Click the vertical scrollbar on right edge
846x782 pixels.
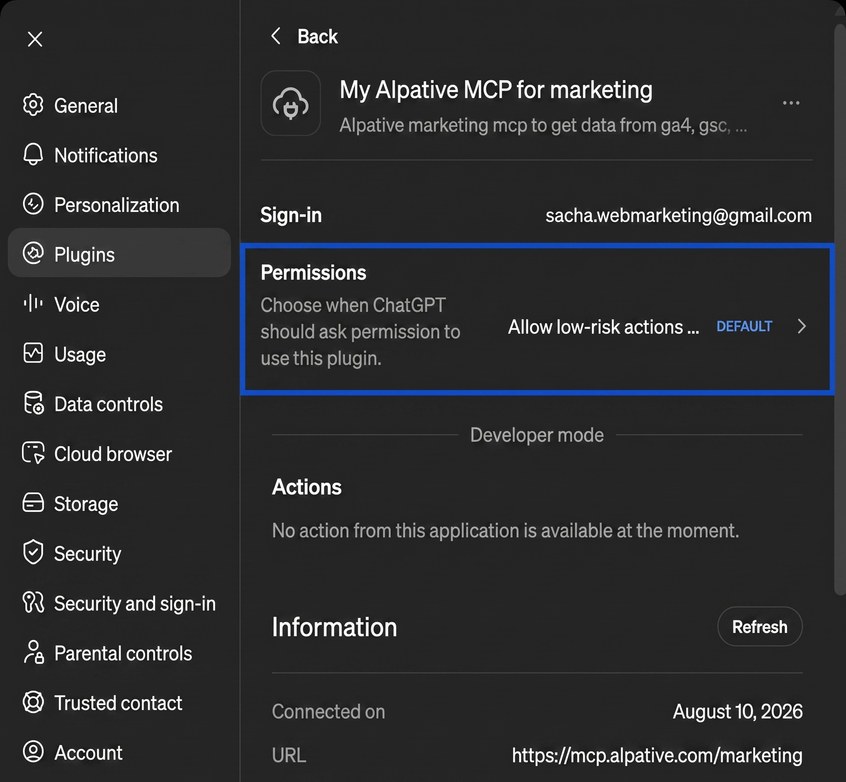point(840,308)
